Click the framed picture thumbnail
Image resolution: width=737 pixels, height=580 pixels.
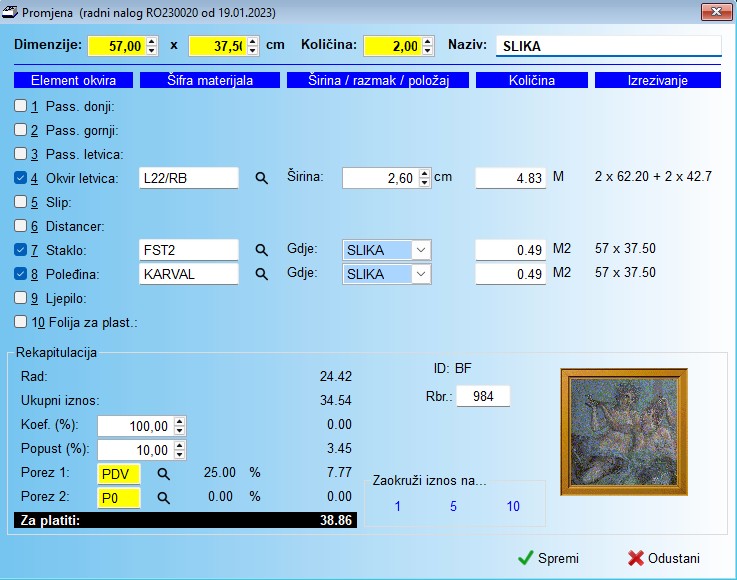click(624, 432)
